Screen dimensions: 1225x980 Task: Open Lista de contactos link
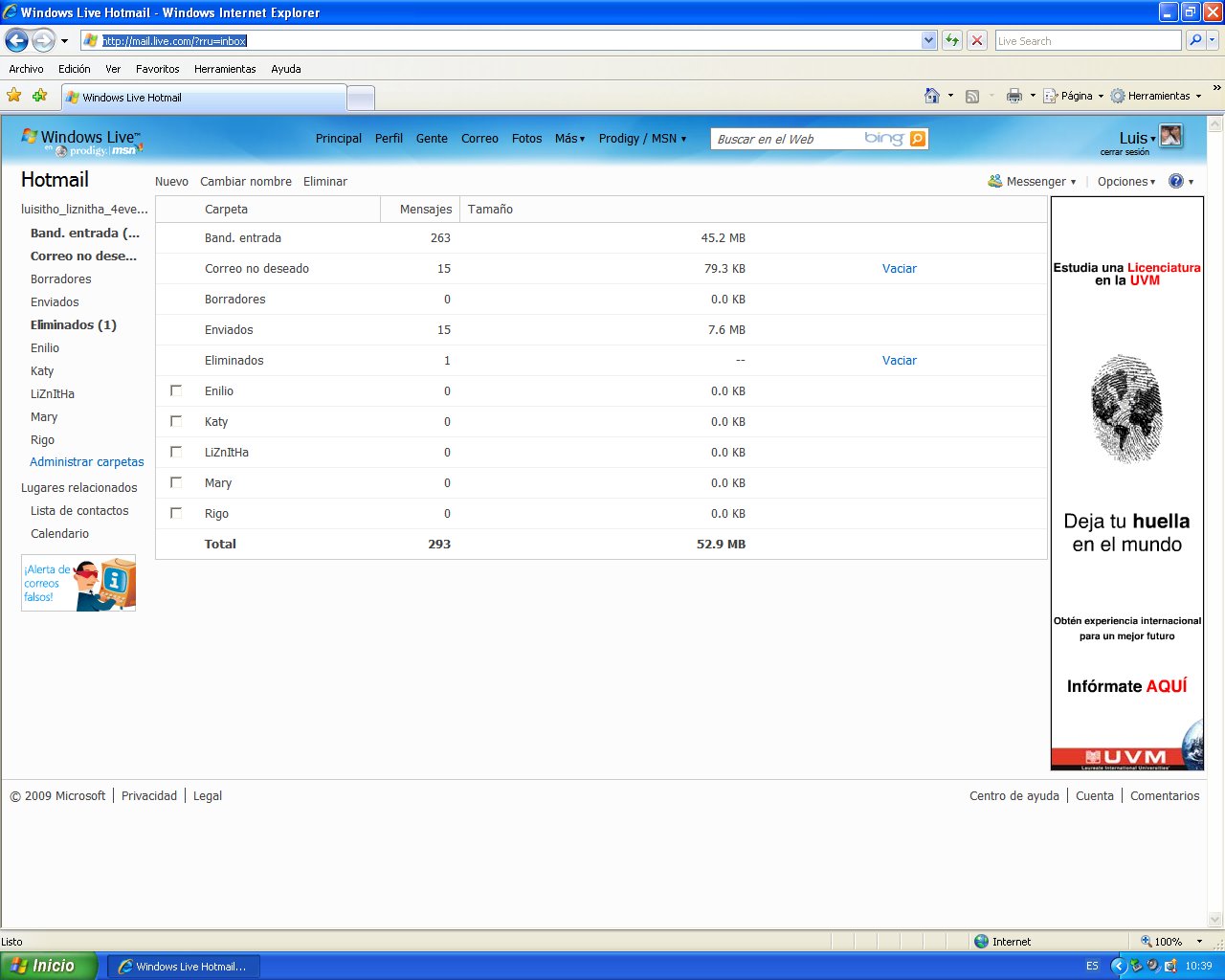click(x=79, y=511)
